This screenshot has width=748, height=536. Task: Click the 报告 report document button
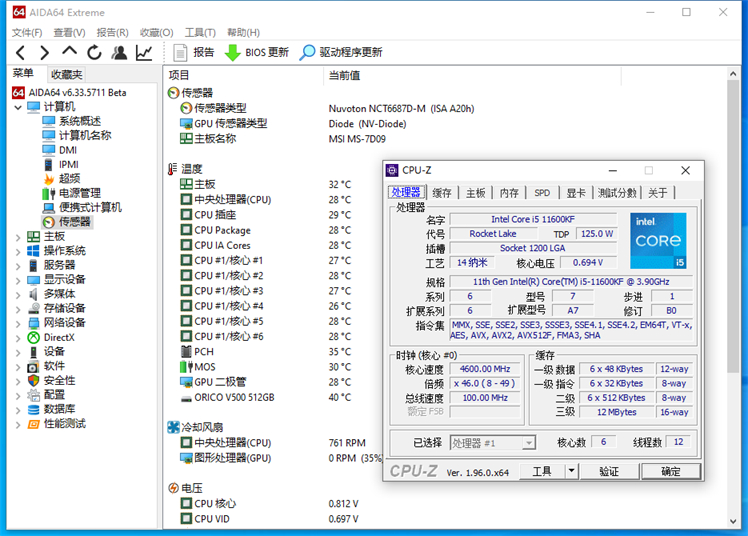coord(194,53)
